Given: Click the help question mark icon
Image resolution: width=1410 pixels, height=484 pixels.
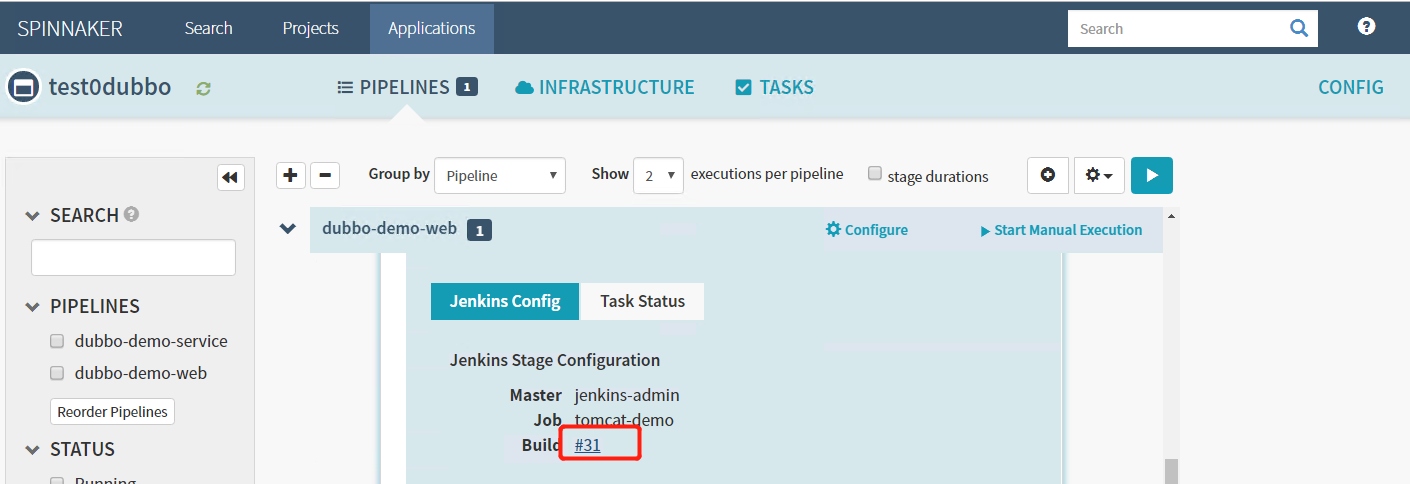Looking at the screenshot, I should coord(1366,27).
